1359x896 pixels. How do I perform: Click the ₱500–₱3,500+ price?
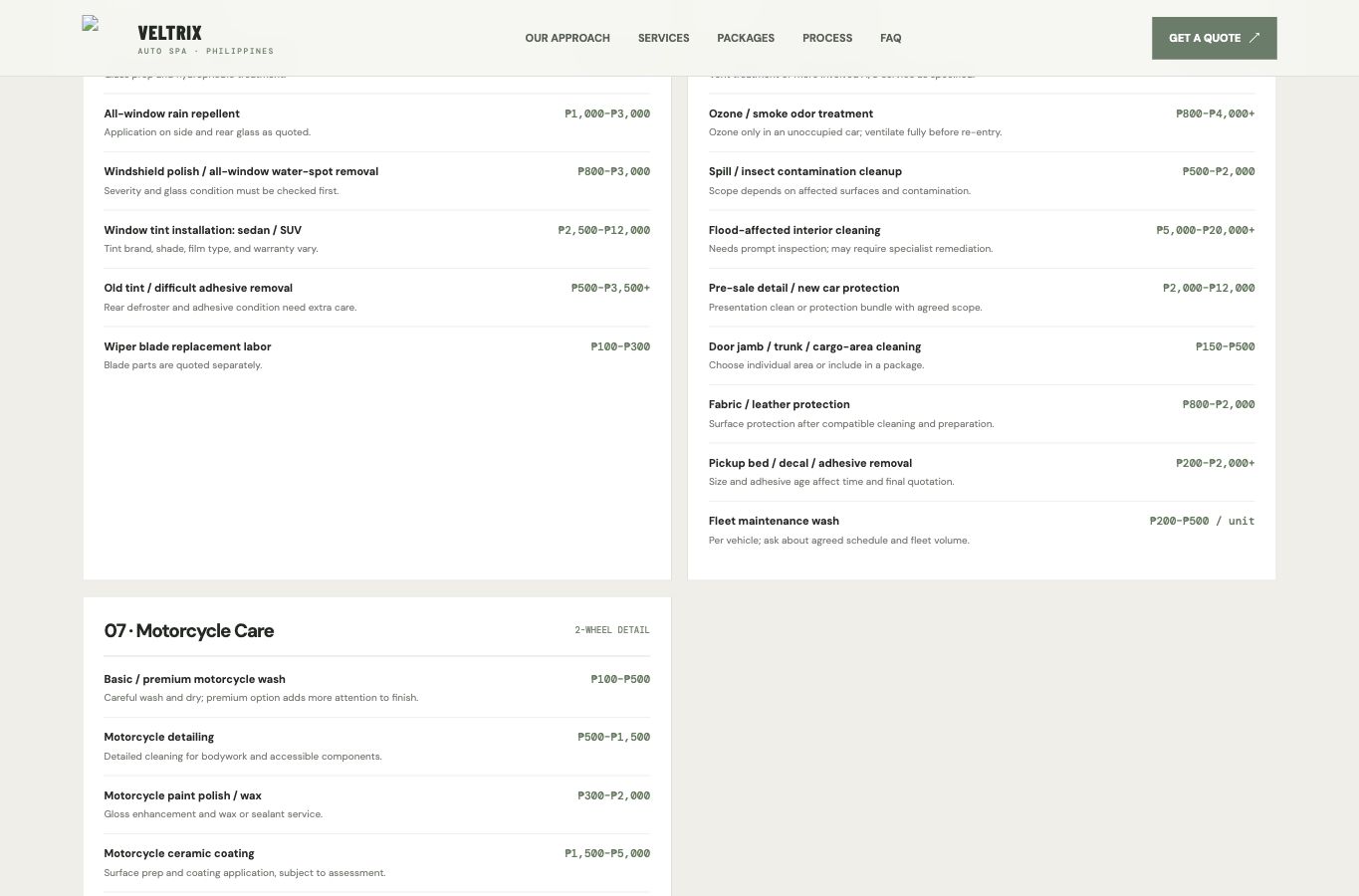click(x=610, y=288)
